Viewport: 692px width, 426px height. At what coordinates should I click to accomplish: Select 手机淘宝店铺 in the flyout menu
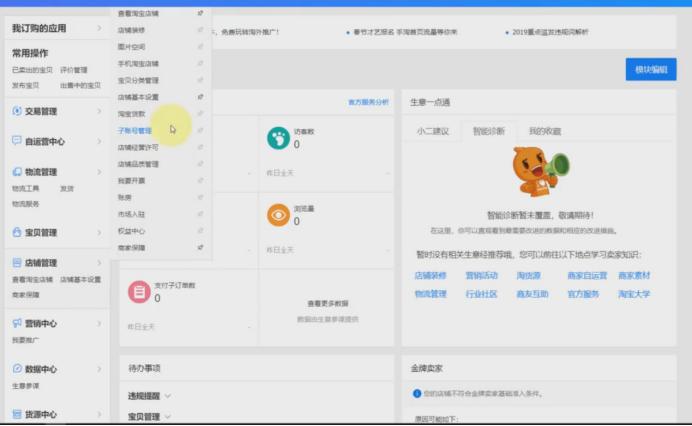(x=138, y=63)
